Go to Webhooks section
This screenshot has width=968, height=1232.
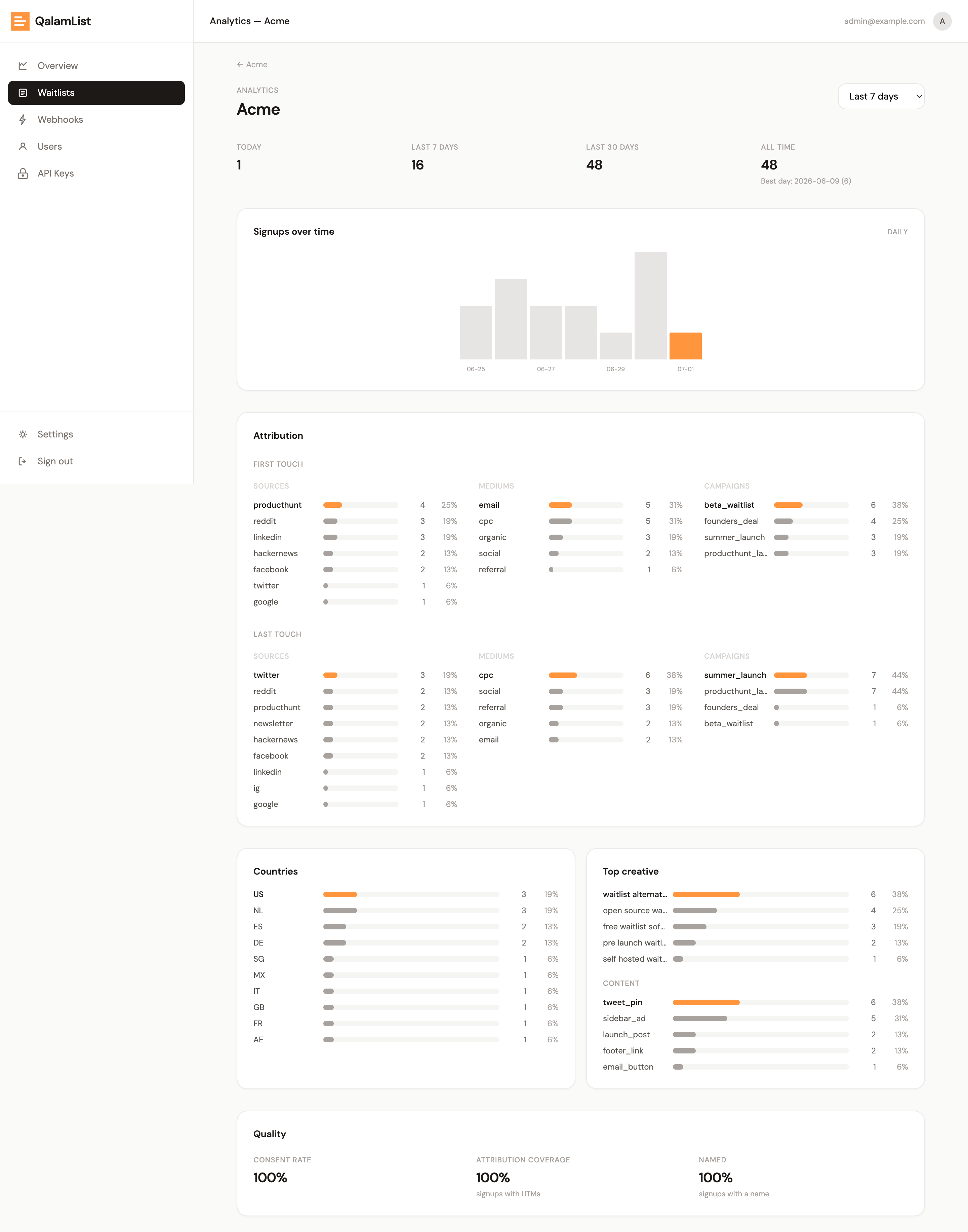[x=96, y=120]
